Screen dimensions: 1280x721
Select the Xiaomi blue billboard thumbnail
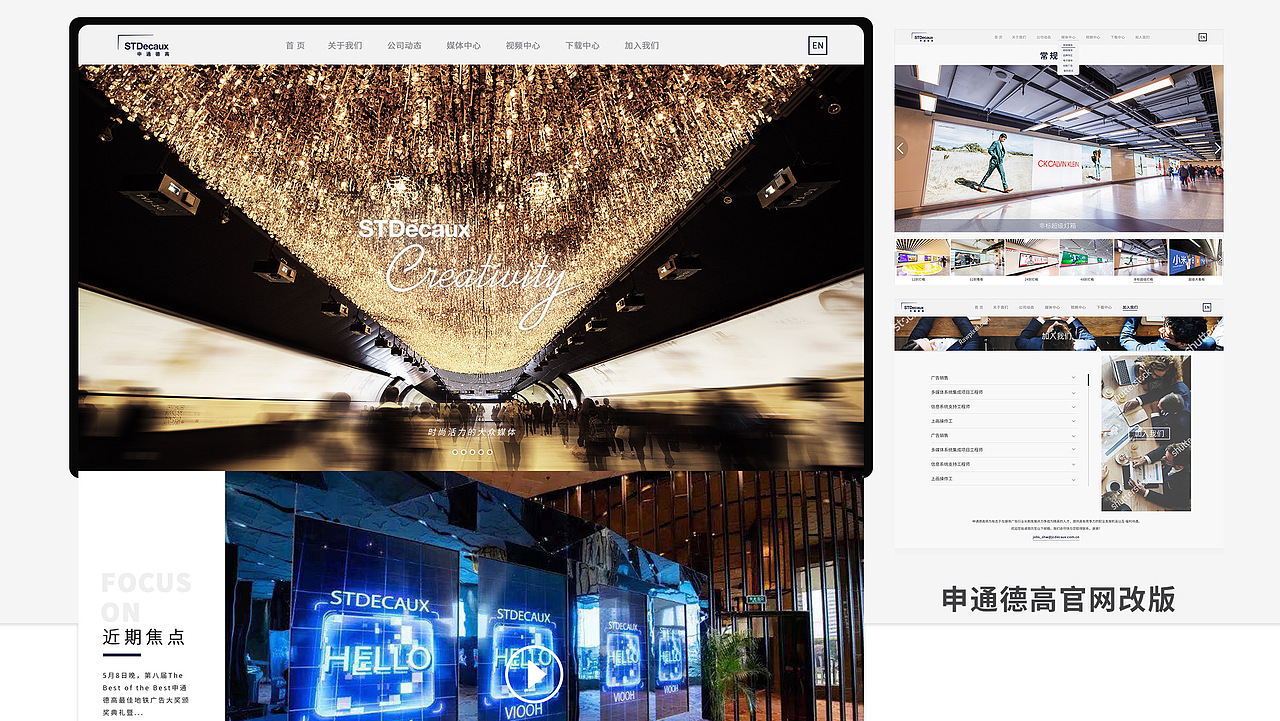click(x=1195, y=259)
